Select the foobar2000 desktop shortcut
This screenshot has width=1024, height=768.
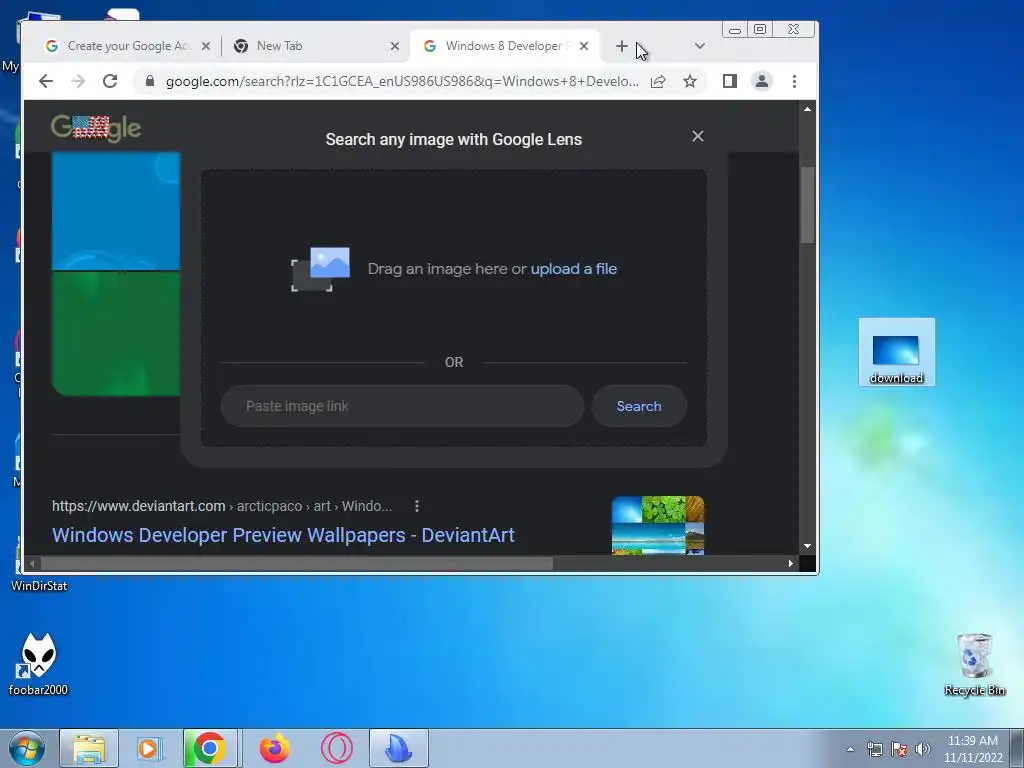click(x=38, y=664)
